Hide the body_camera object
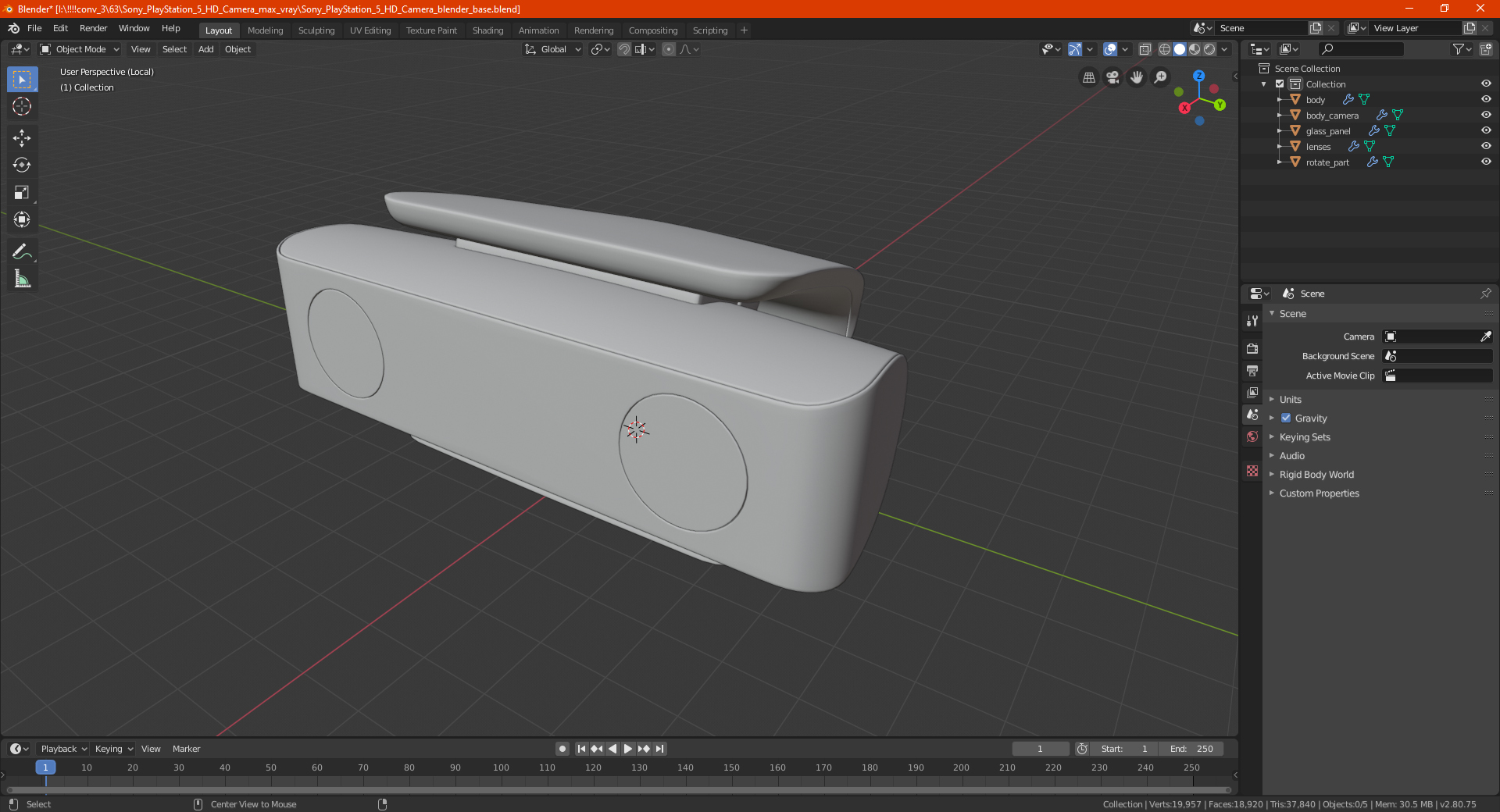 (x=1486, y=115)
